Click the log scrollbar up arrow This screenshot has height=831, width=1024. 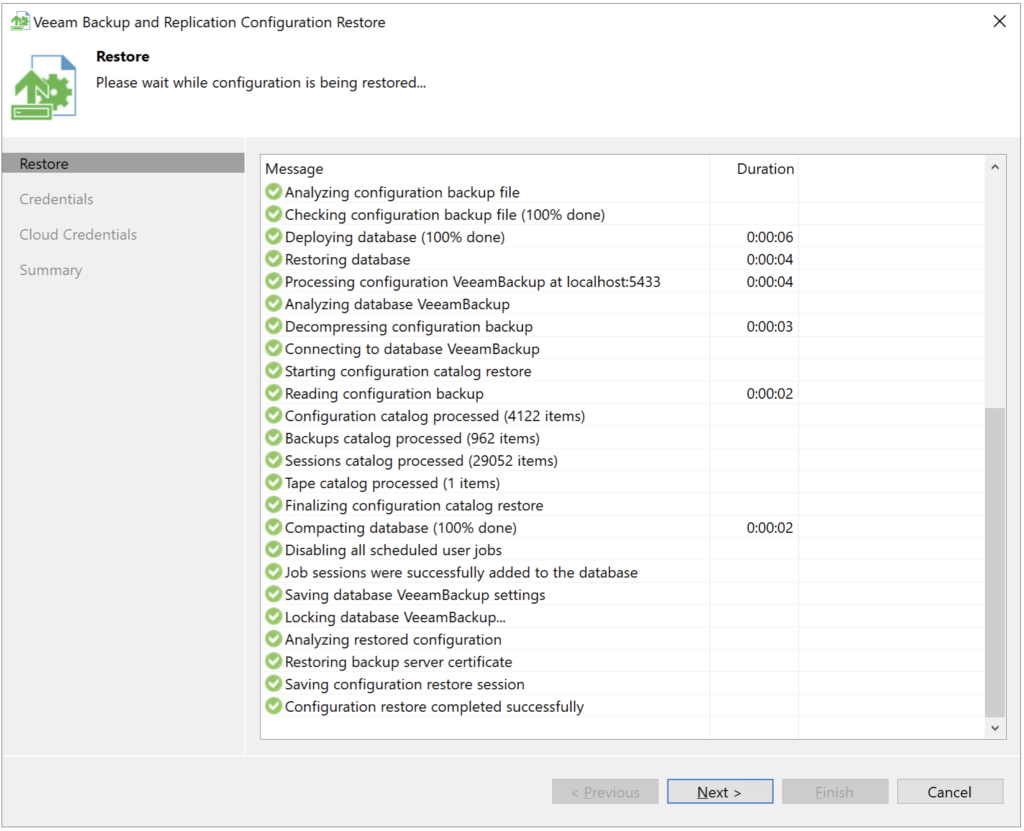[x=995, y=167]
